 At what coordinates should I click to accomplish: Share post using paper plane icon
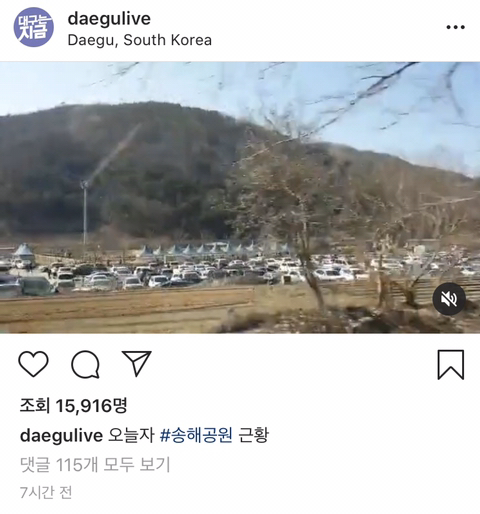click(x=137, y=363)
